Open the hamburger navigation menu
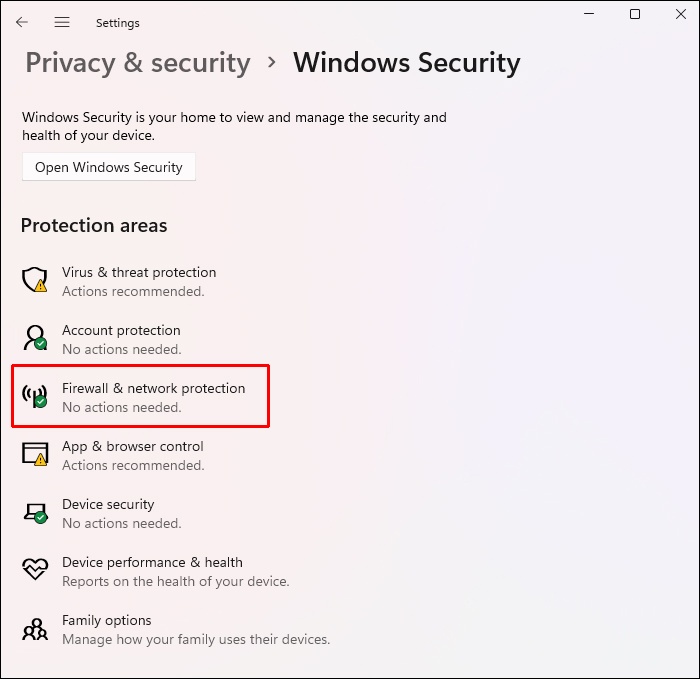The image size is (700, 679). click(62, 22)
